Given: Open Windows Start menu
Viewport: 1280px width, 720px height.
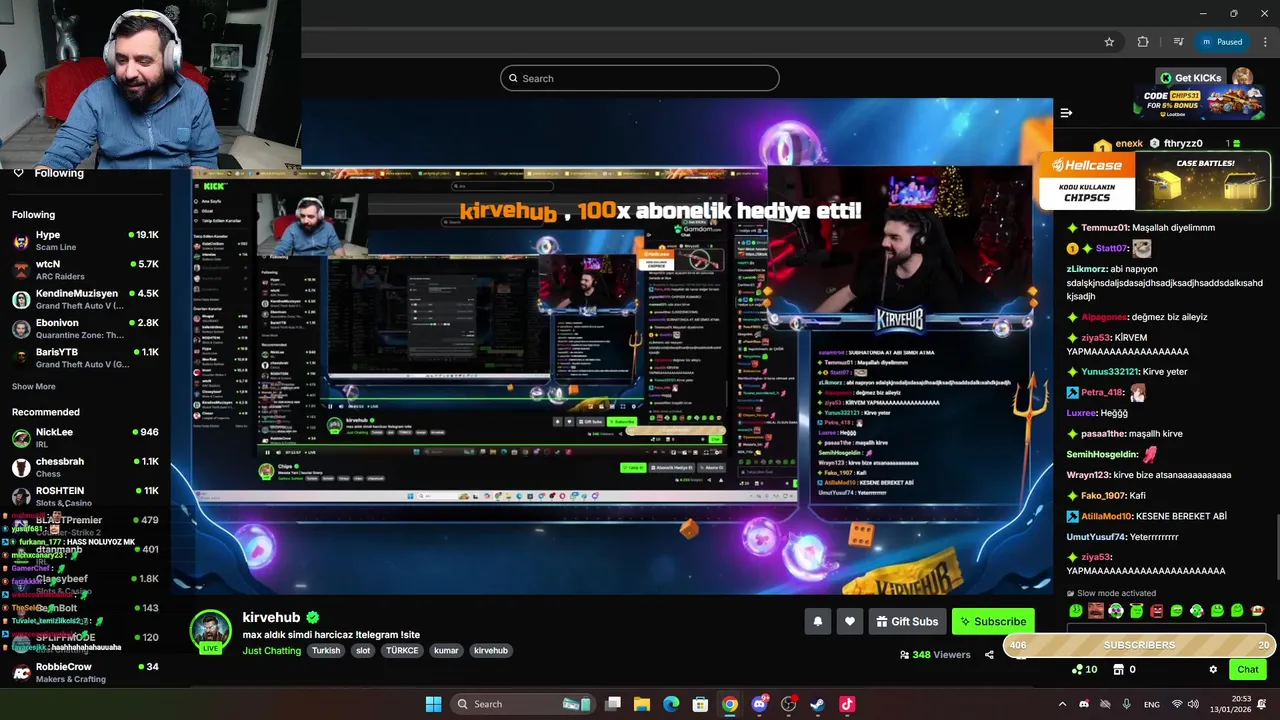Looking at the screenshot, I should click(x=433, y=704).
